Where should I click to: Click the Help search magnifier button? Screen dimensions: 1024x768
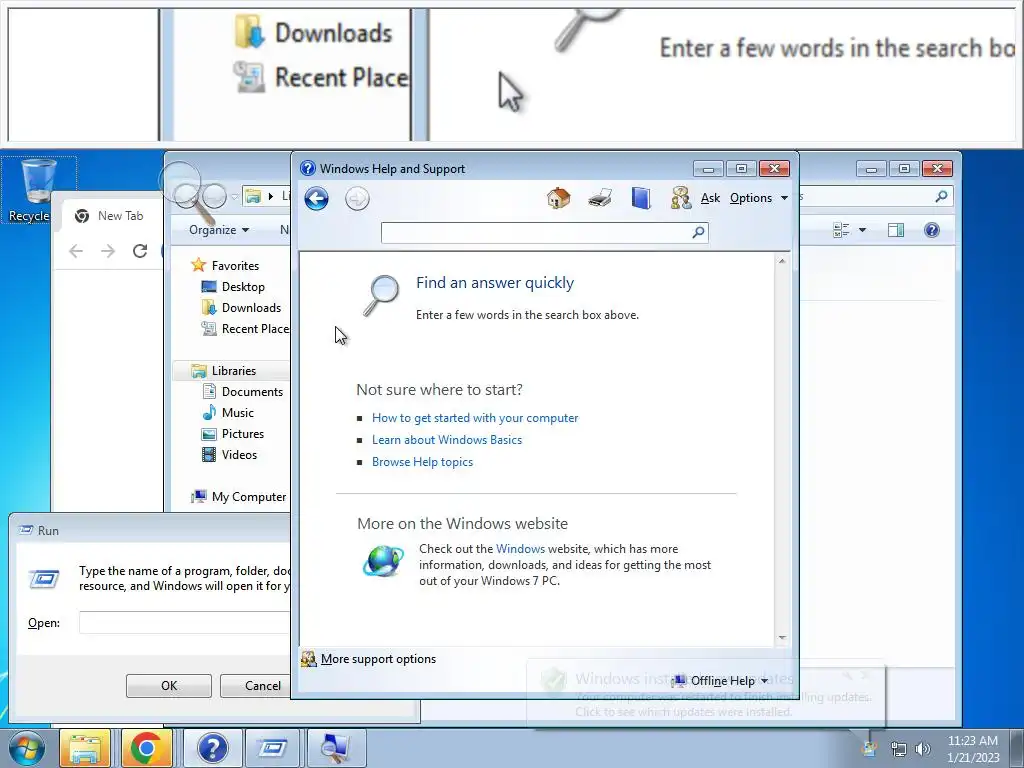698,232
